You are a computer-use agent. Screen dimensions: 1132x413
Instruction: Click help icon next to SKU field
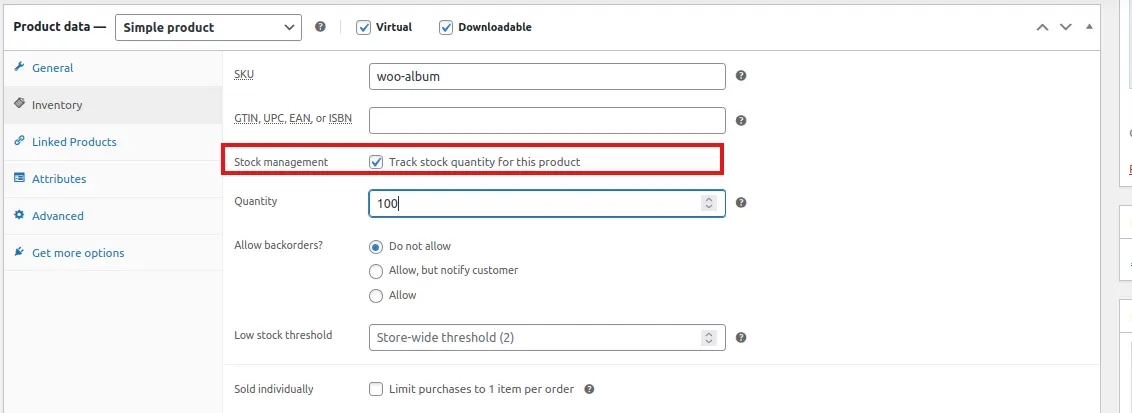[741, 76]
